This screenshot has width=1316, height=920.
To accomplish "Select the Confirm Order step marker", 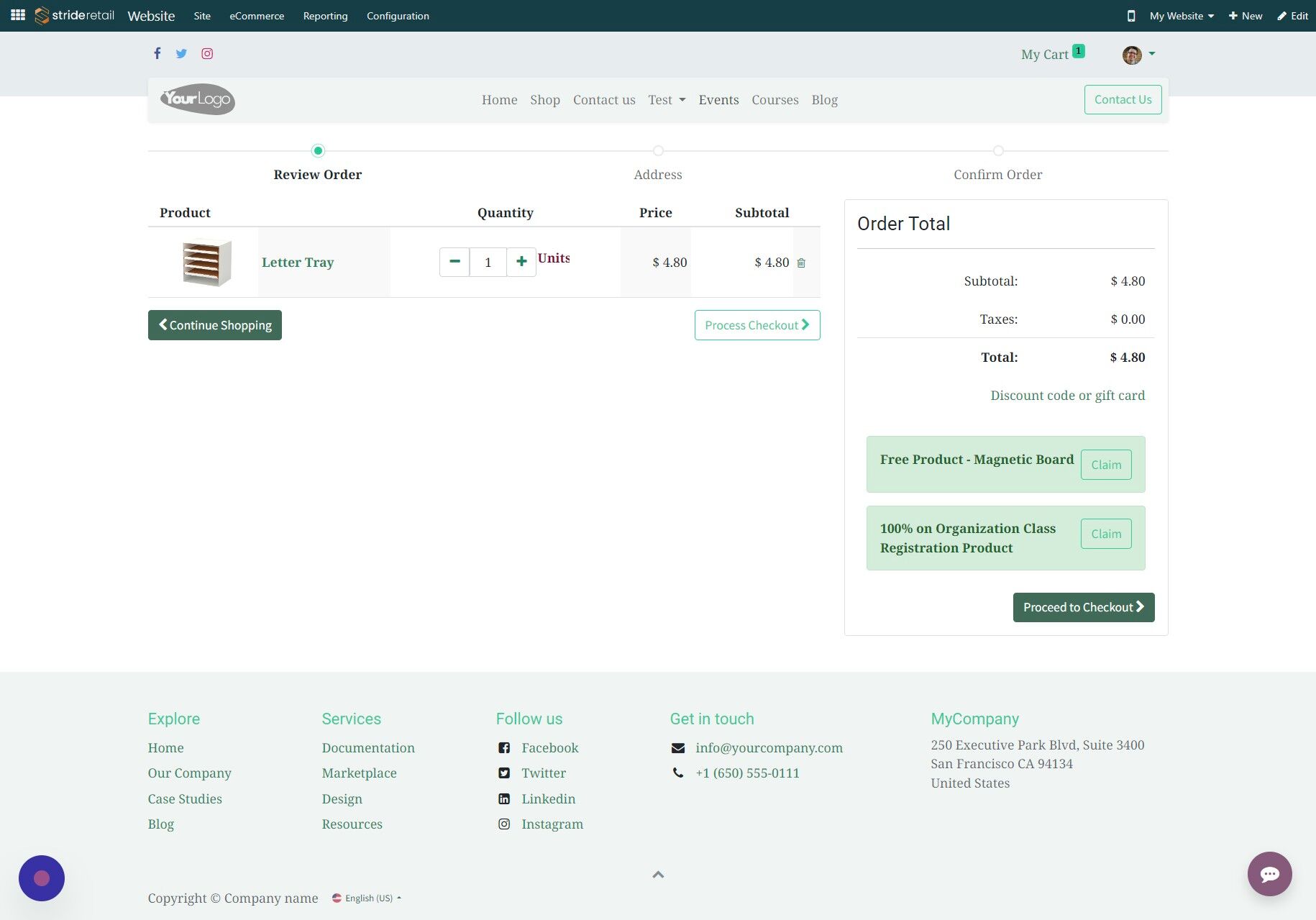I will (998, 150).
